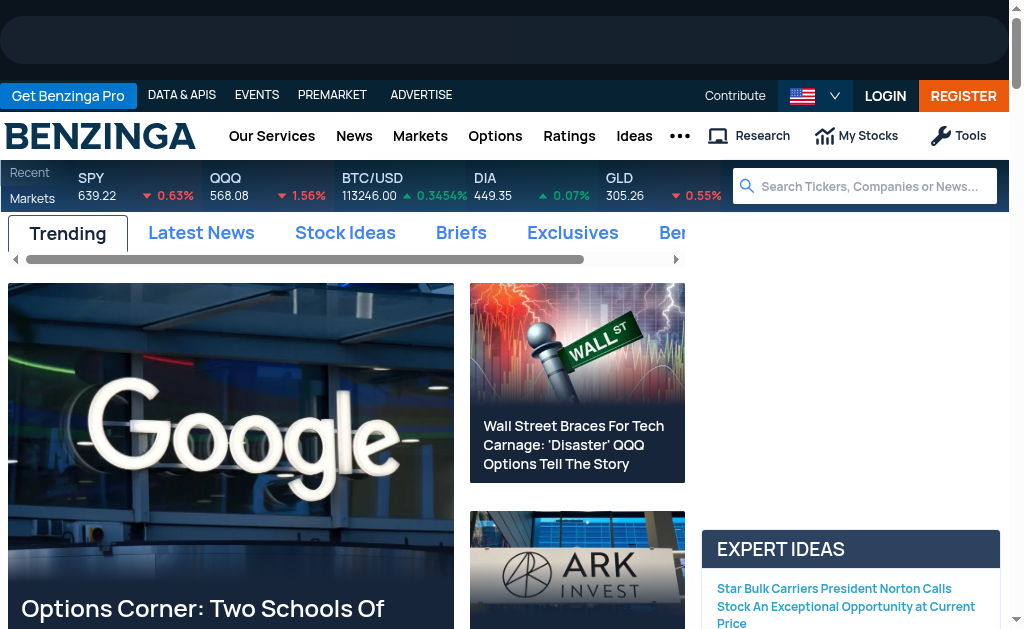Click Get Benzinga Pro button
The width and height of the screenshot is (1024, 629).
pyautogui.click(x=68, y=96)
